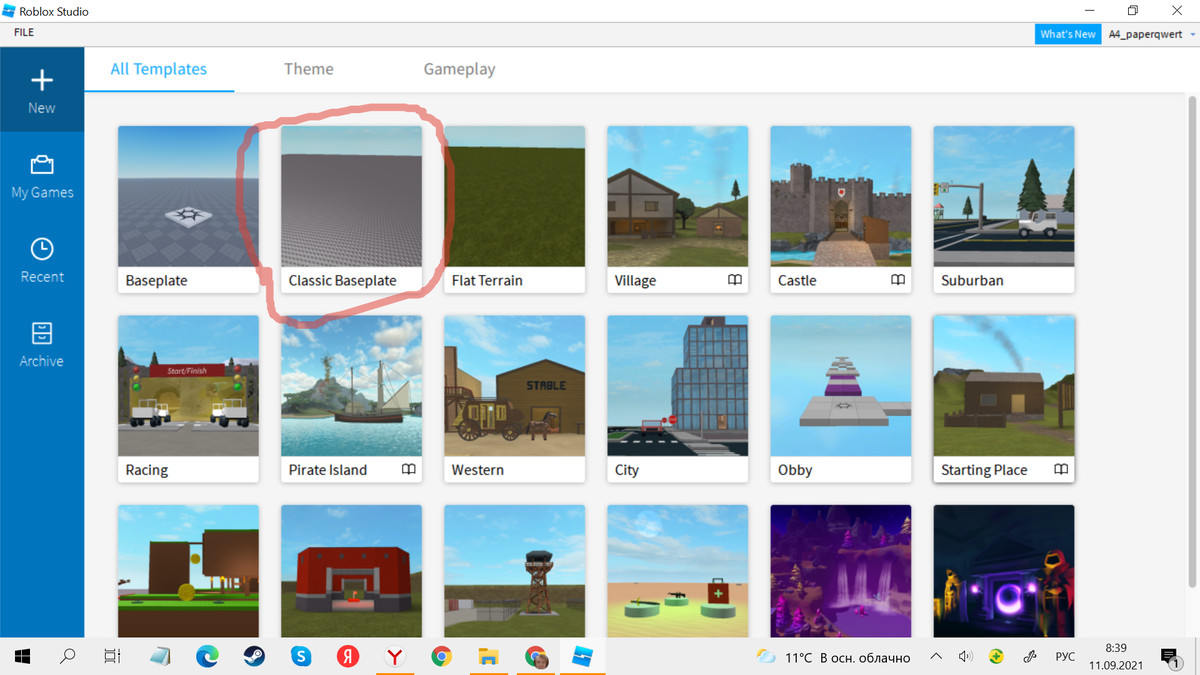Click the map icon on Castle template
1200x675 pixels.
click(897, 281)
